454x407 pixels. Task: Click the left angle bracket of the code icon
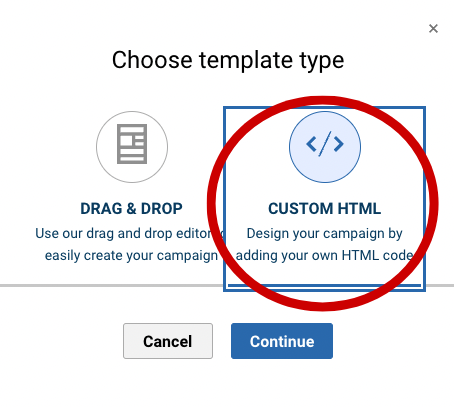tap(311, 144)
